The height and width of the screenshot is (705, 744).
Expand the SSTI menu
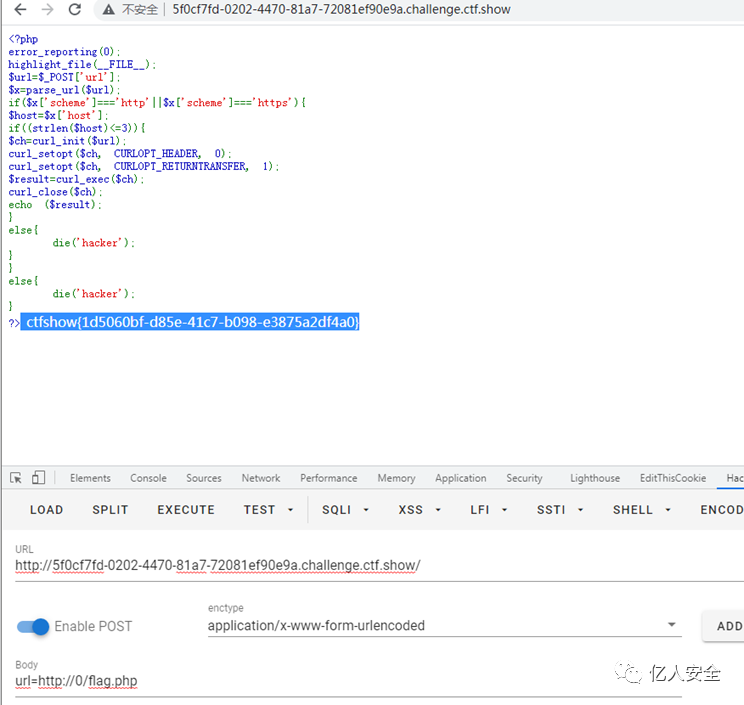560,510
